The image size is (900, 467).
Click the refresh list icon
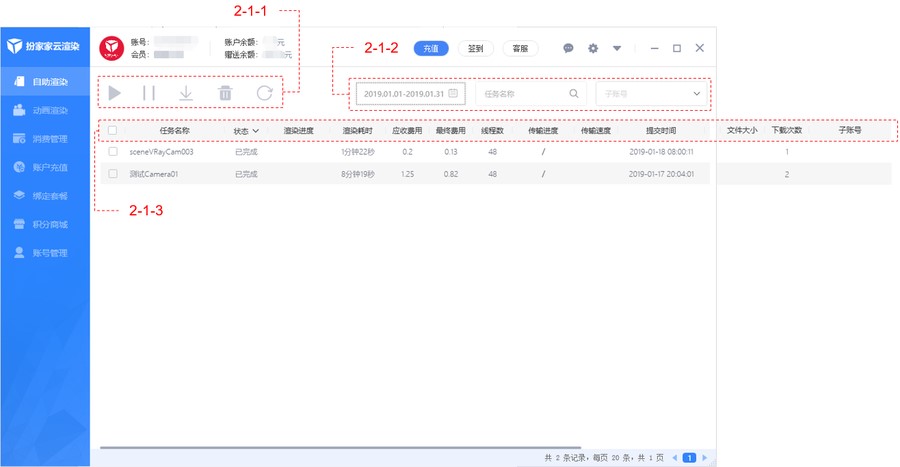(x=264, y=93)
